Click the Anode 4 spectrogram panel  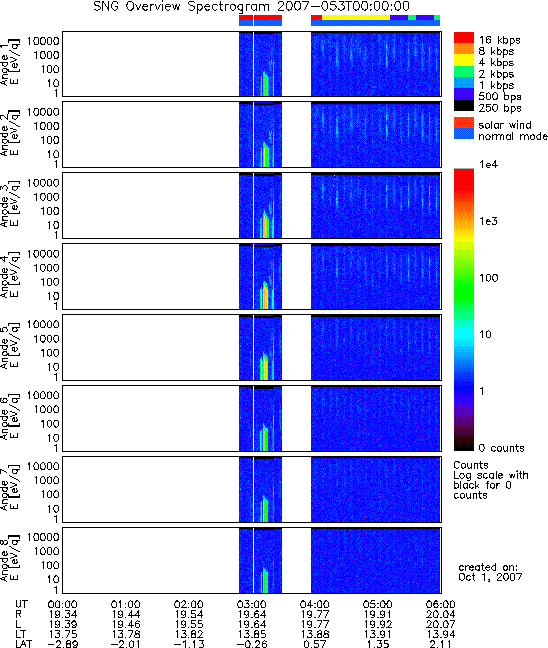tap(252, 276)
